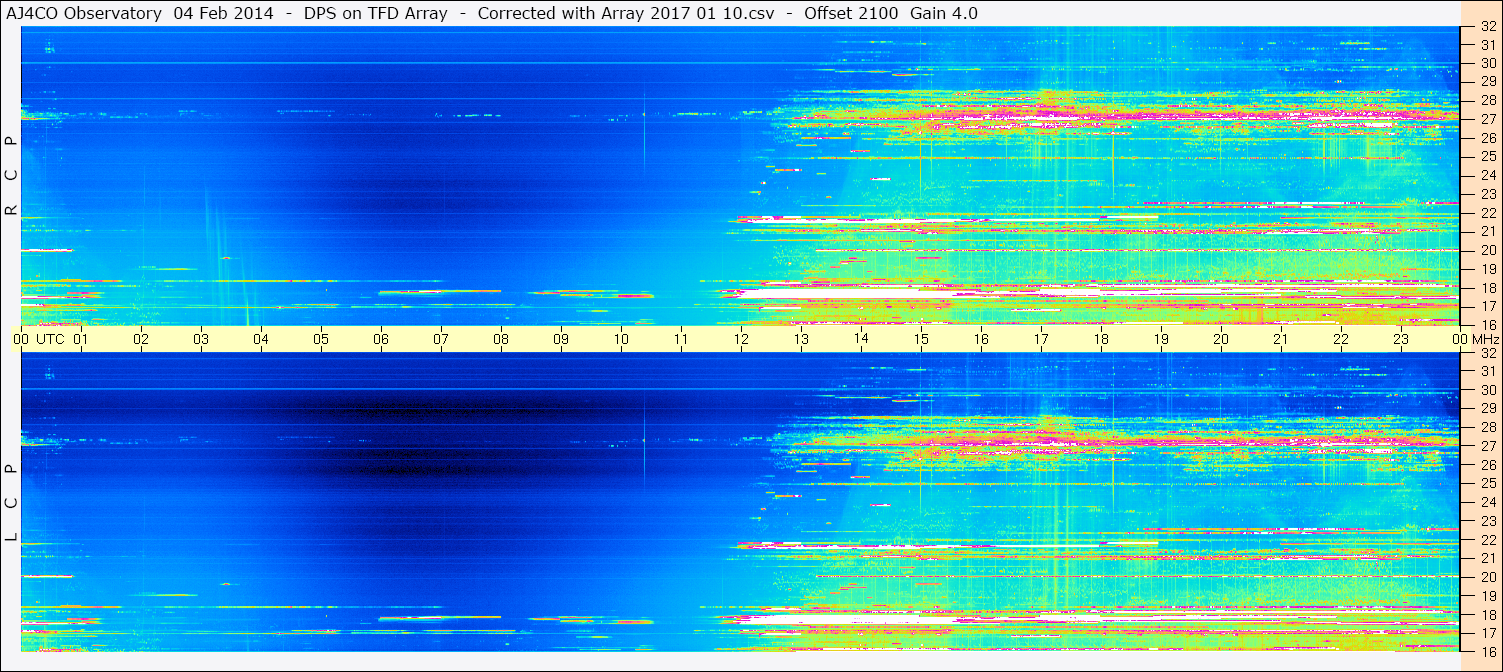Click the vertical "L C P" panel label
The image size is (1503, 672).
(11, 503)
